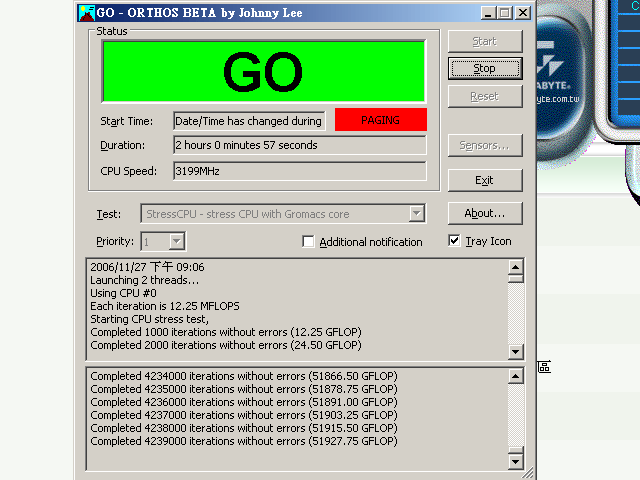Select the 'Completed 4235000 iterations' line

244,389
